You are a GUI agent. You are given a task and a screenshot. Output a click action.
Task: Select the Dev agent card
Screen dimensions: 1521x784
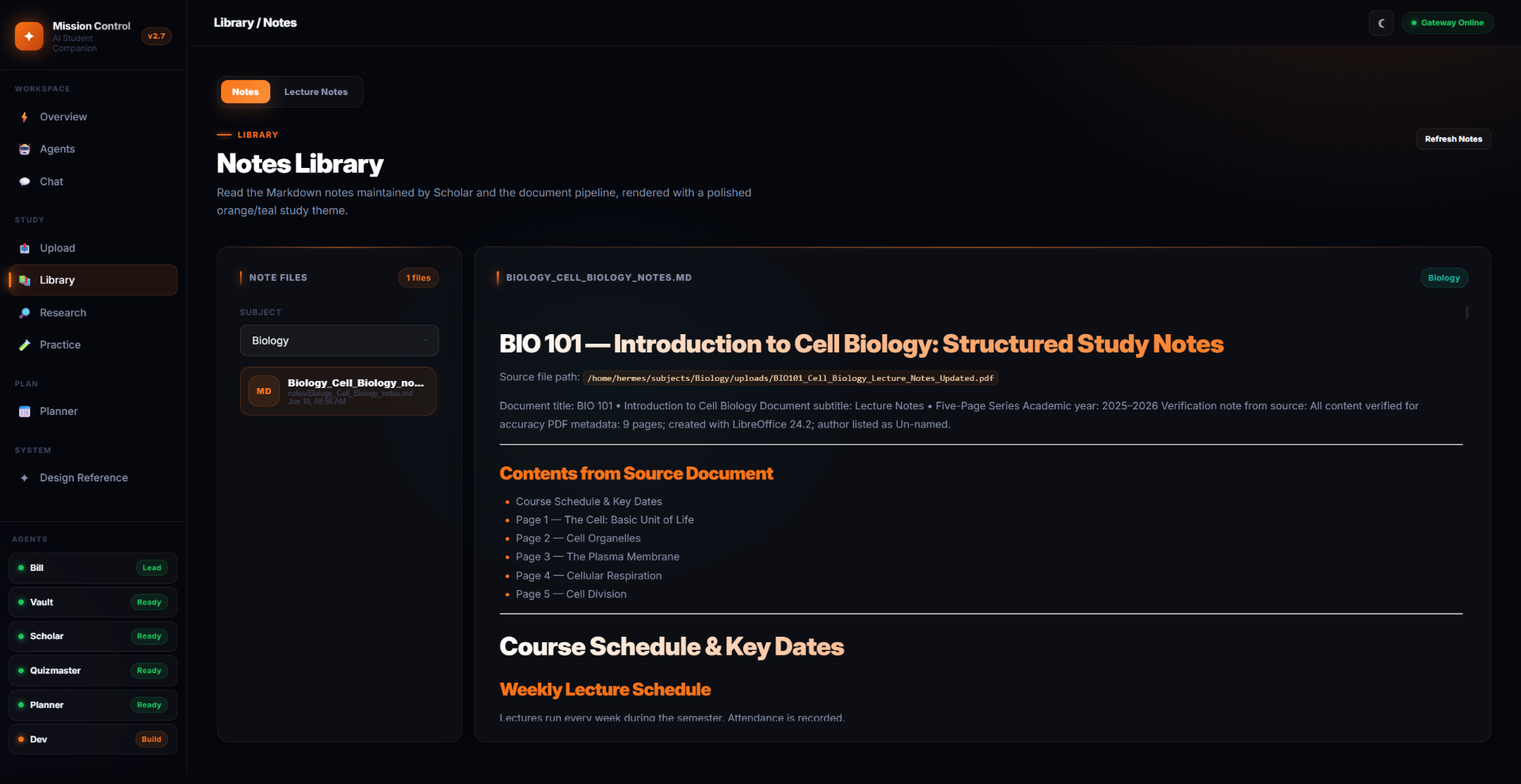[93, 740]
